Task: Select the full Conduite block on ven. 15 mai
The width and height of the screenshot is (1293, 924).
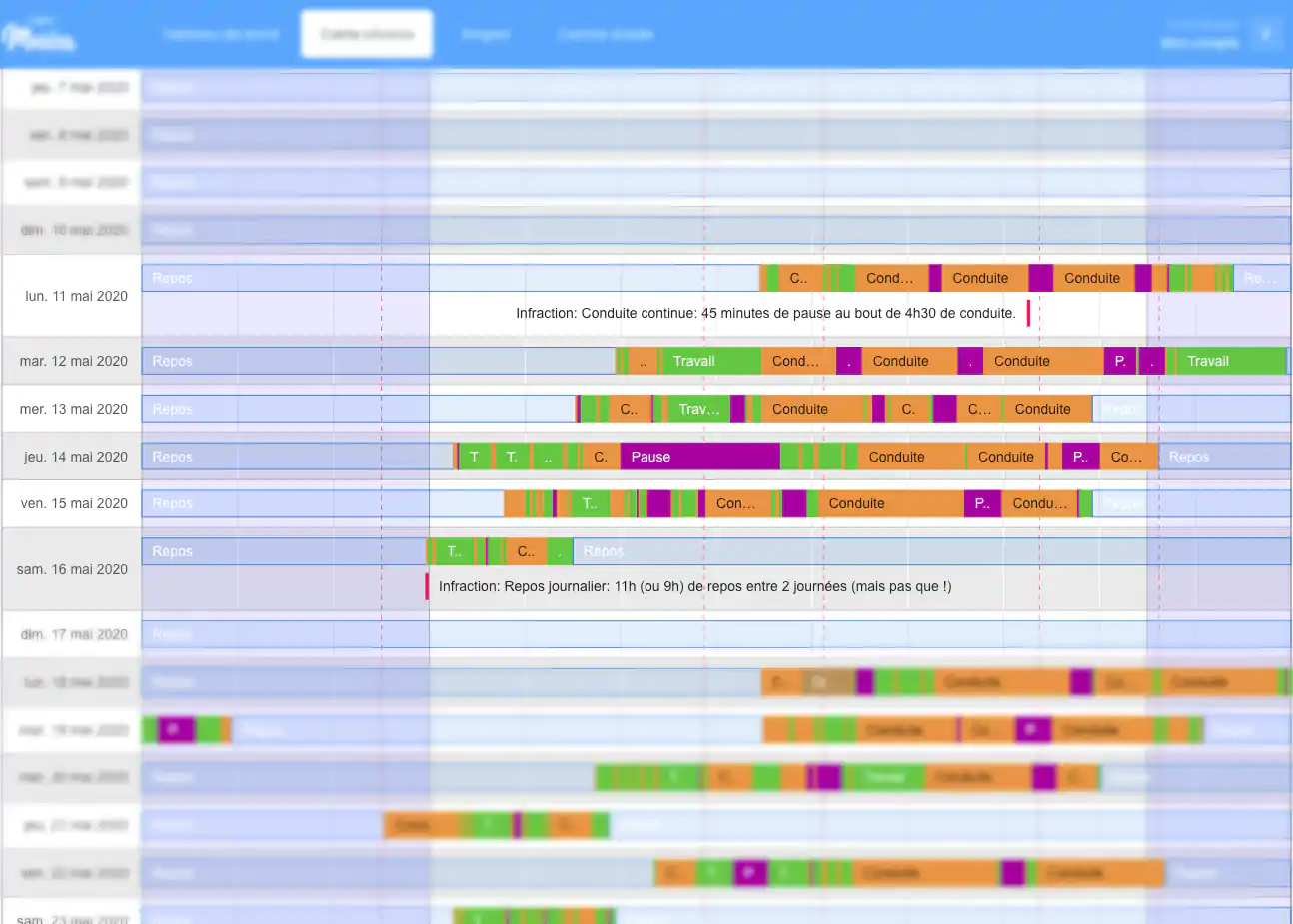Action: pyautogui.click(x=891, y=503)
